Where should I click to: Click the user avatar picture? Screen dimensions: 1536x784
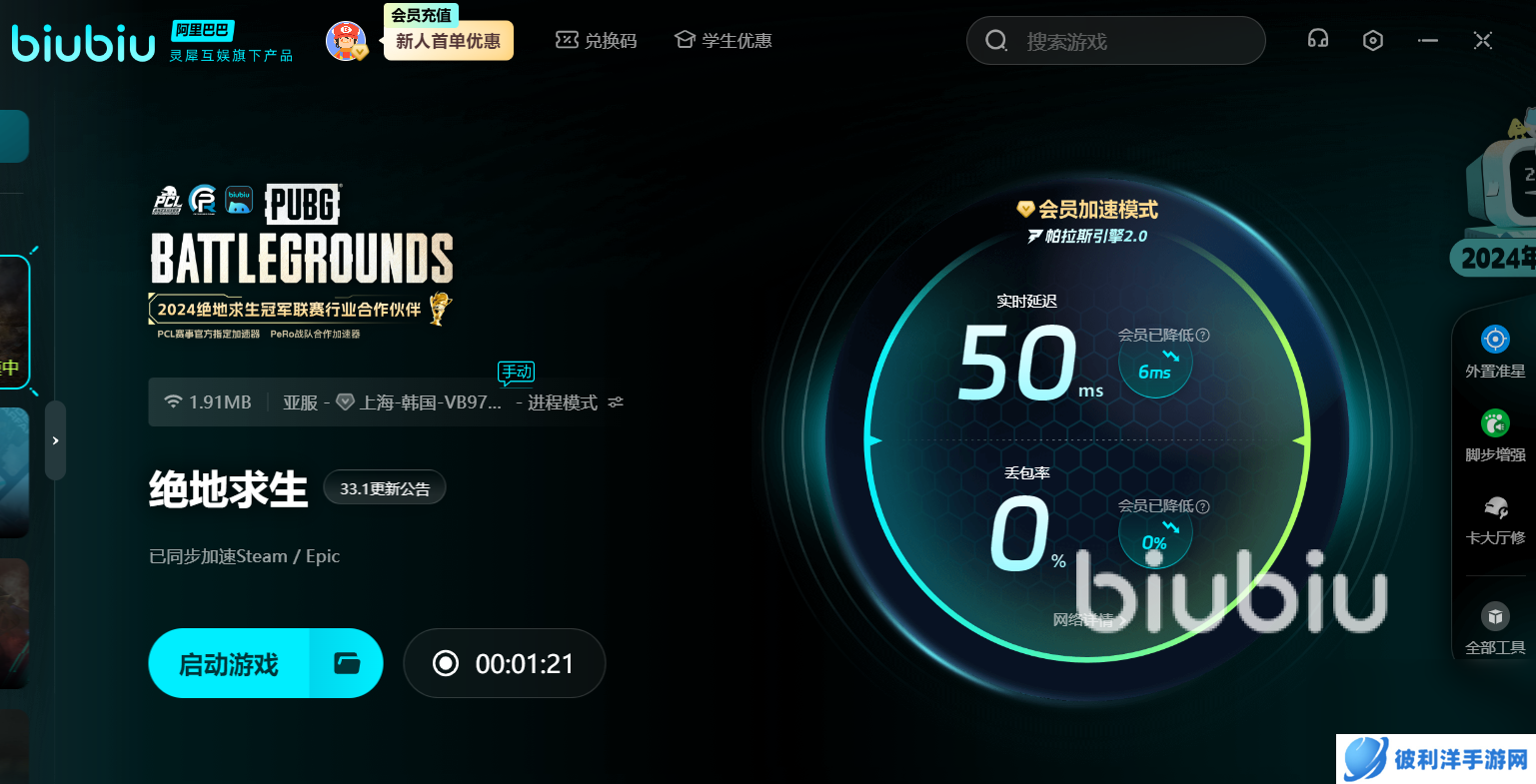(x=348, y=41)
